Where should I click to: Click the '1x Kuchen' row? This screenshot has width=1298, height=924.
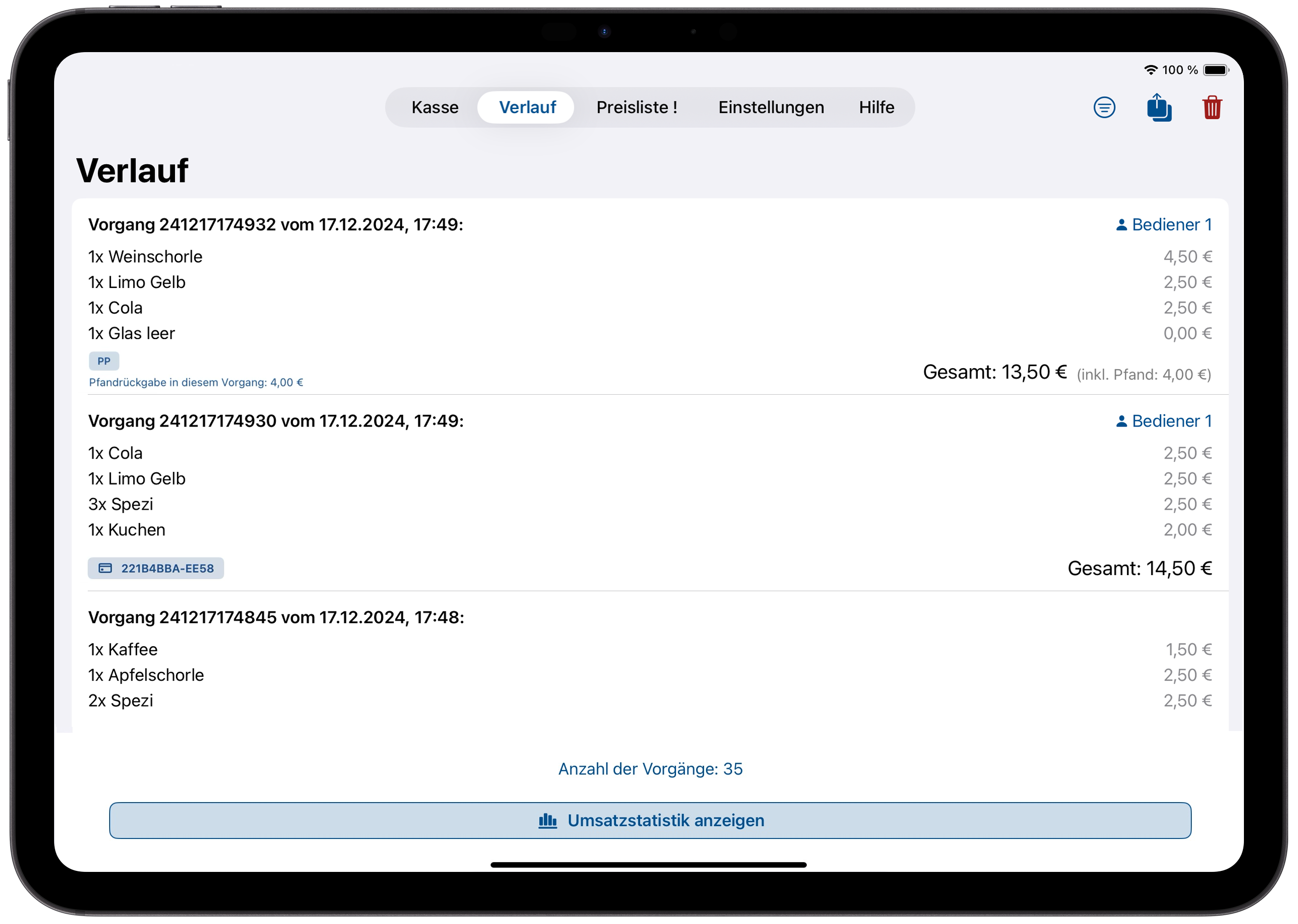point(650,530)
